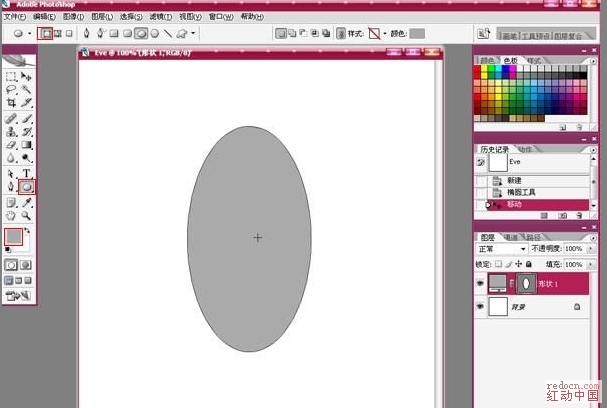Open blend mode dropdown 正常
Image resolution: width=607 pixels, height=408 pixels.
pos(501,249)
